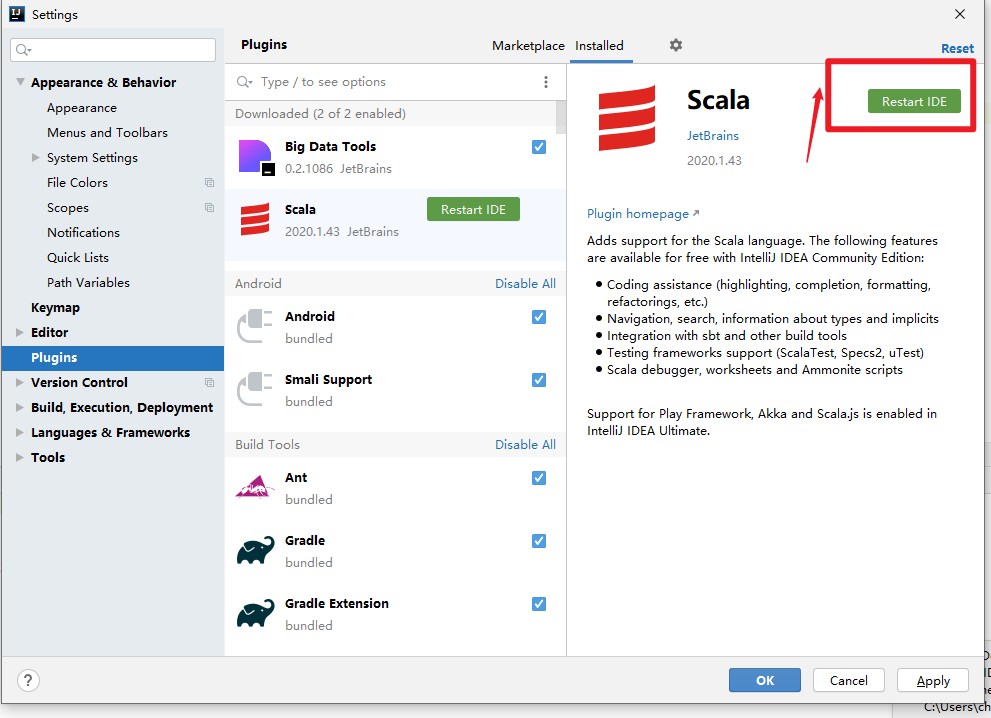This screenshot has width=991, height=718.
Task: Open File Colors settings
Action: [77, 183]
